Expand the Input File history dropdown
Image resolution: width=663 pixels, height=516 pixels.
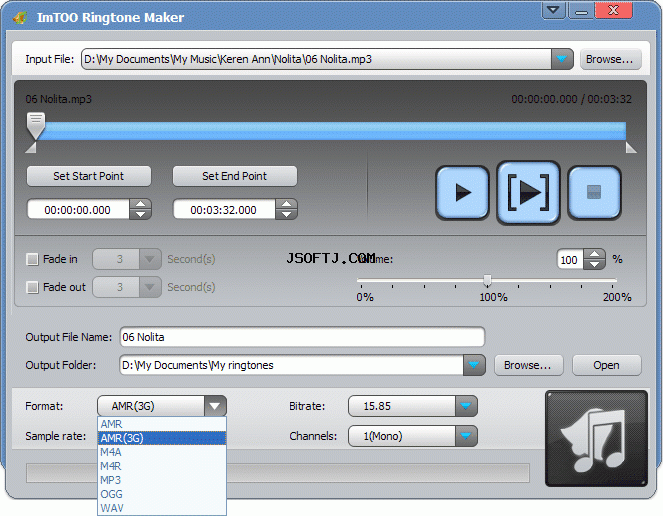tap(562, 59)
